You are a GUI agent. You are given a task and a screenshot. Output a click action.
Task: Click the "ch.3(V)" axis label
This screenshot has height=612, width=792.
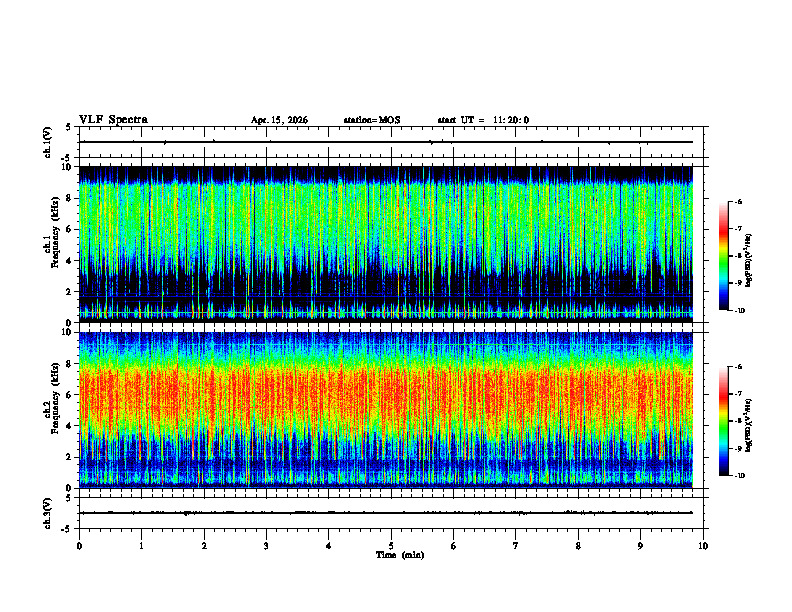[x=48, y=513]
